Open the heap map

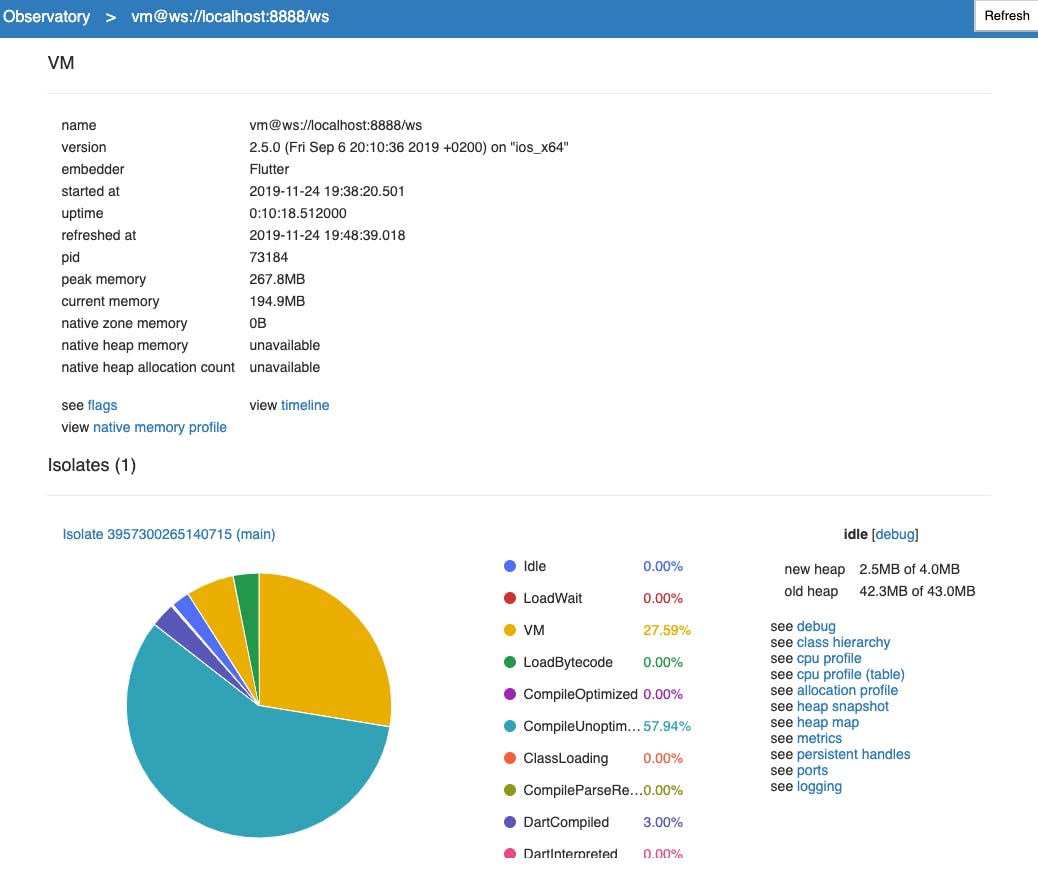[828, 722]
